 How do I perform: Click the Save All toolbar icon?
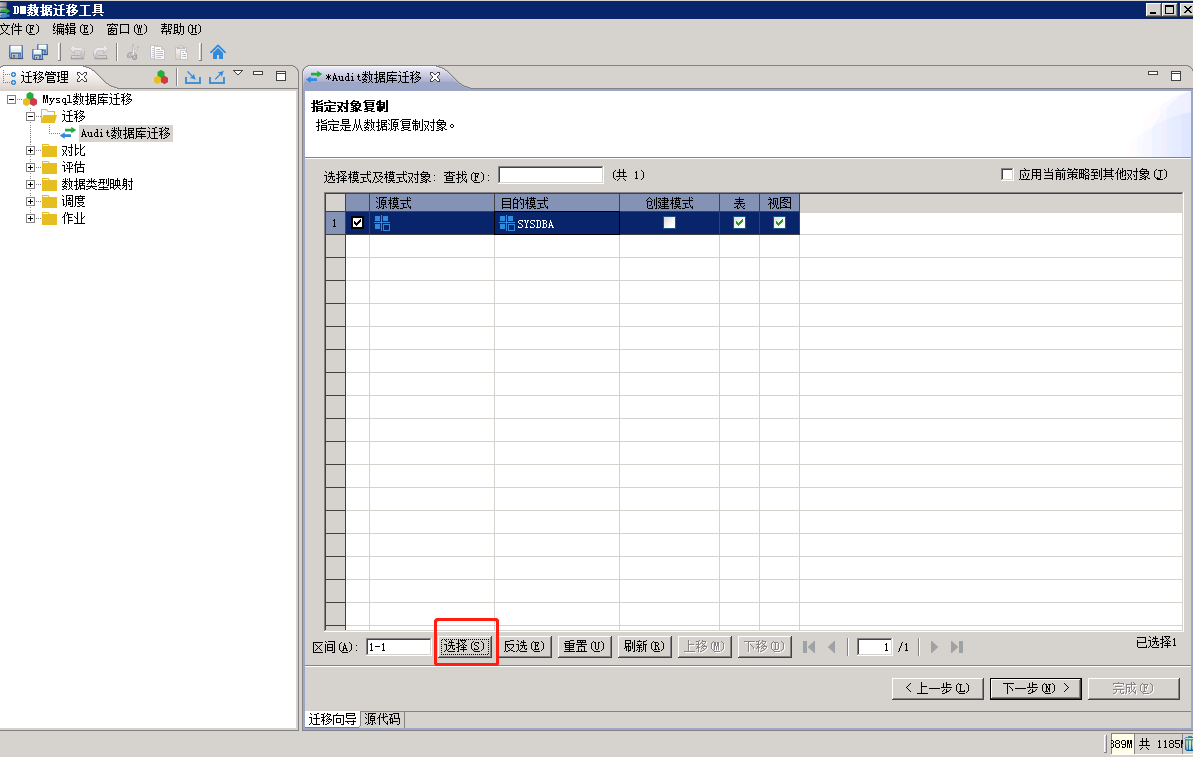pos(40,52)
